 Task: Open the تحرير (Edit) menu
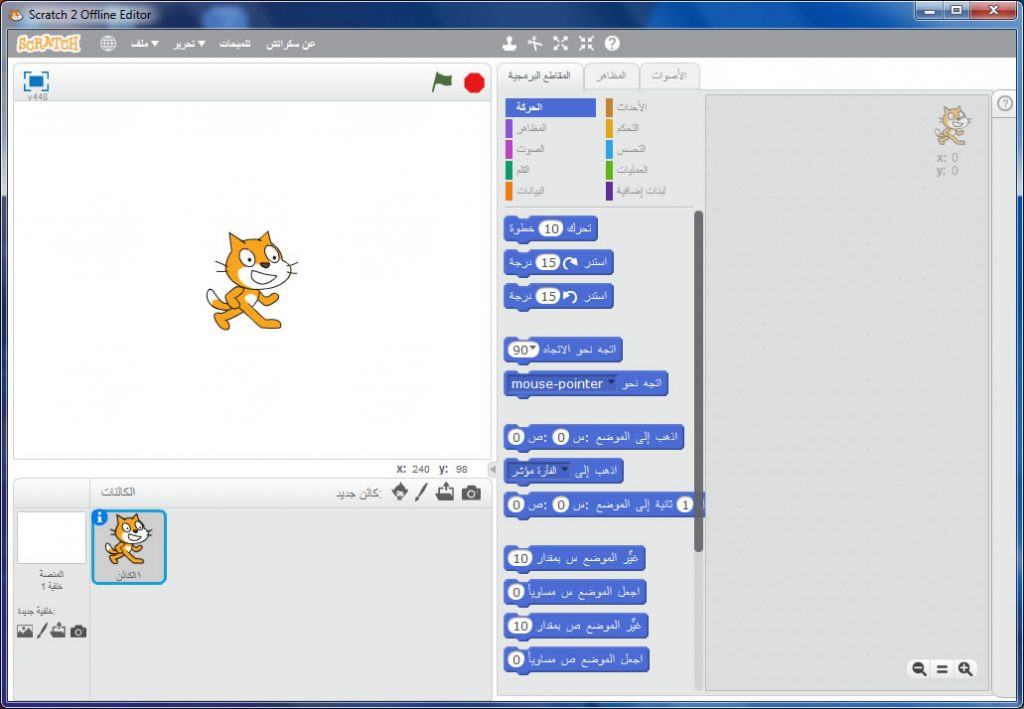[189, 44]
